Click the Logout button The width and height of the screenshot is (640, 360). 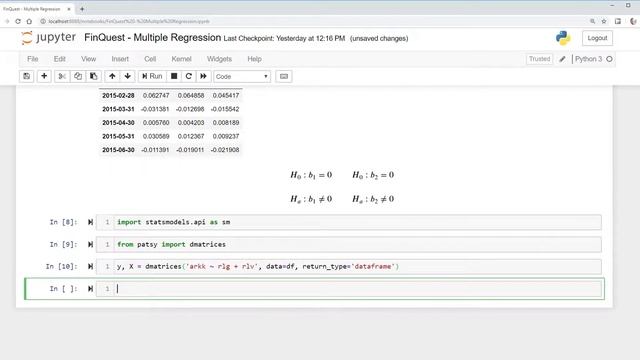tap(597, 38)
